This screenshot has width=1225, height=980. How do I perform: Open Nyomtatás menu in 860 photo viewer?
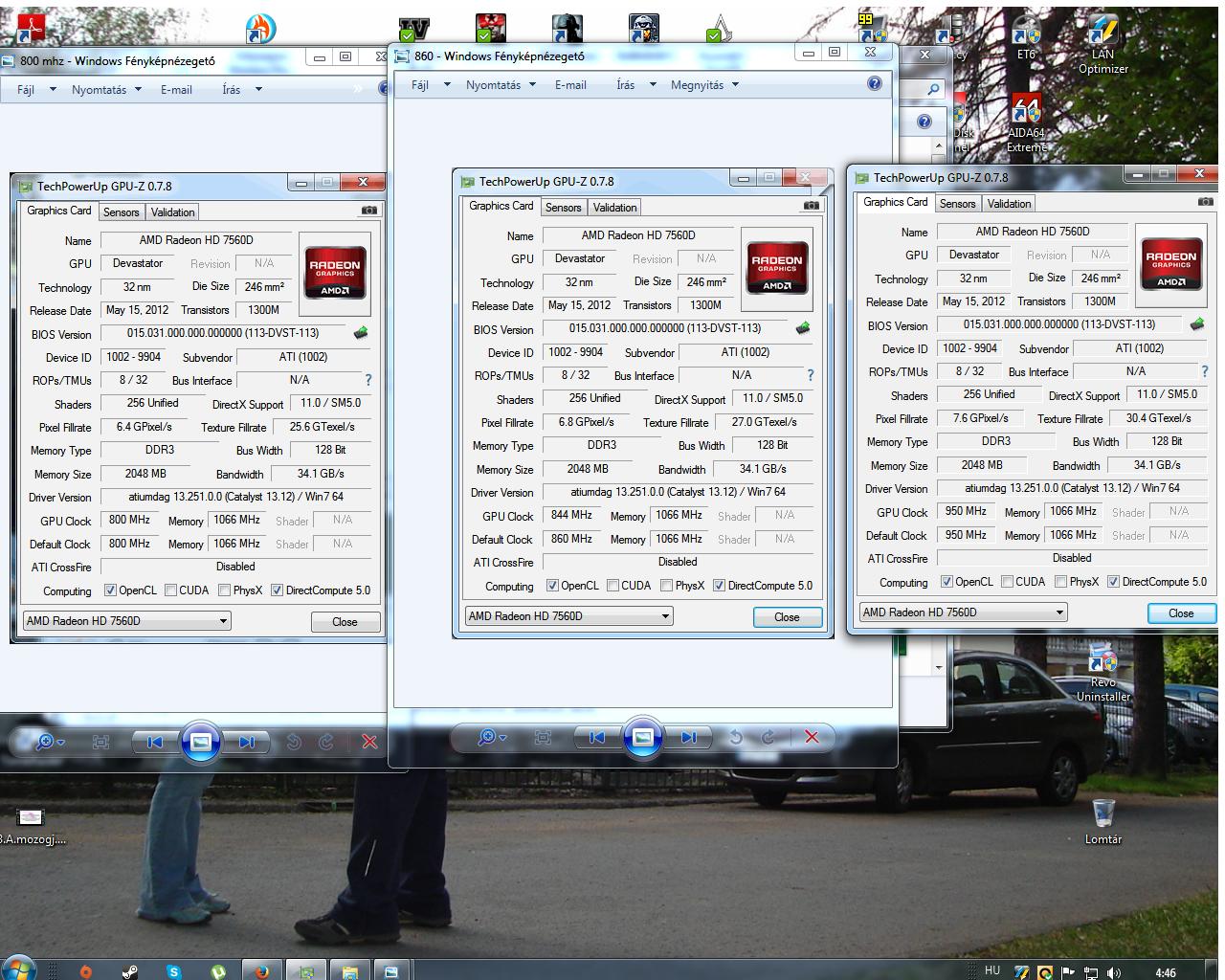click(x=494, y=85)
